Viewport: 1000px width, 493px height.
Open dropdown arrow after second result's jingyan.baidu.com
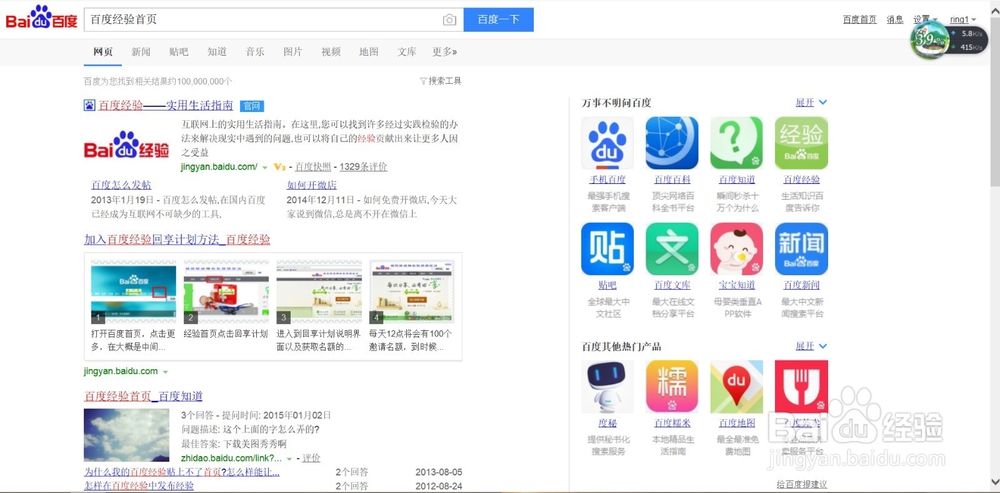point(165,372)
